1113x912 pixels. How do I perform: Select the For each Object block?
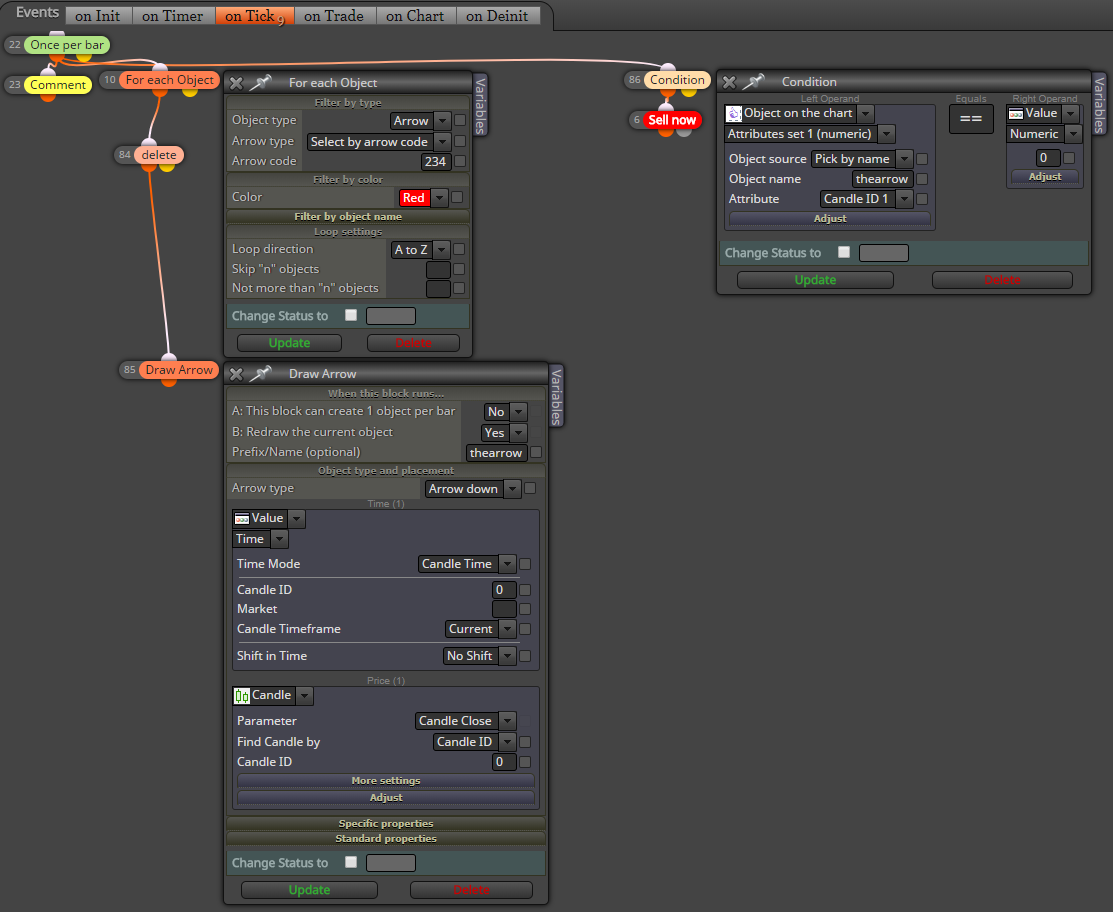(x=169, y=79)
